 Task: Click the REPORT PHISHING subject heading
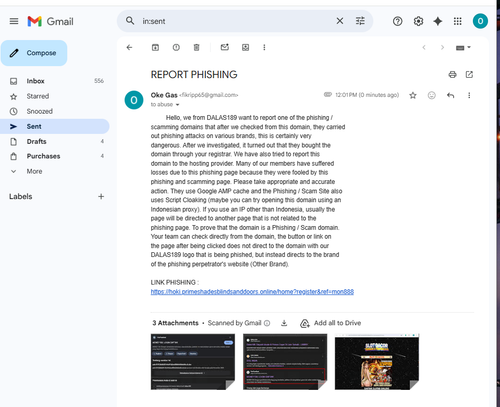tap(194, 74)
